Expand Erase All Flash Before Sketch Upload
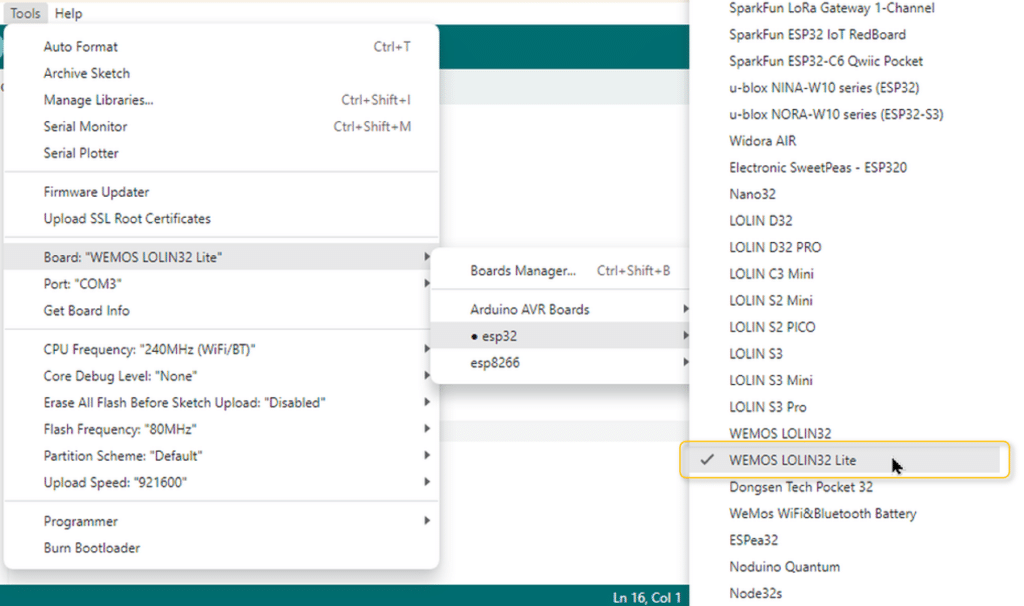The height and width of the screenshot is (606, 1024). click(x=221, y=403)
